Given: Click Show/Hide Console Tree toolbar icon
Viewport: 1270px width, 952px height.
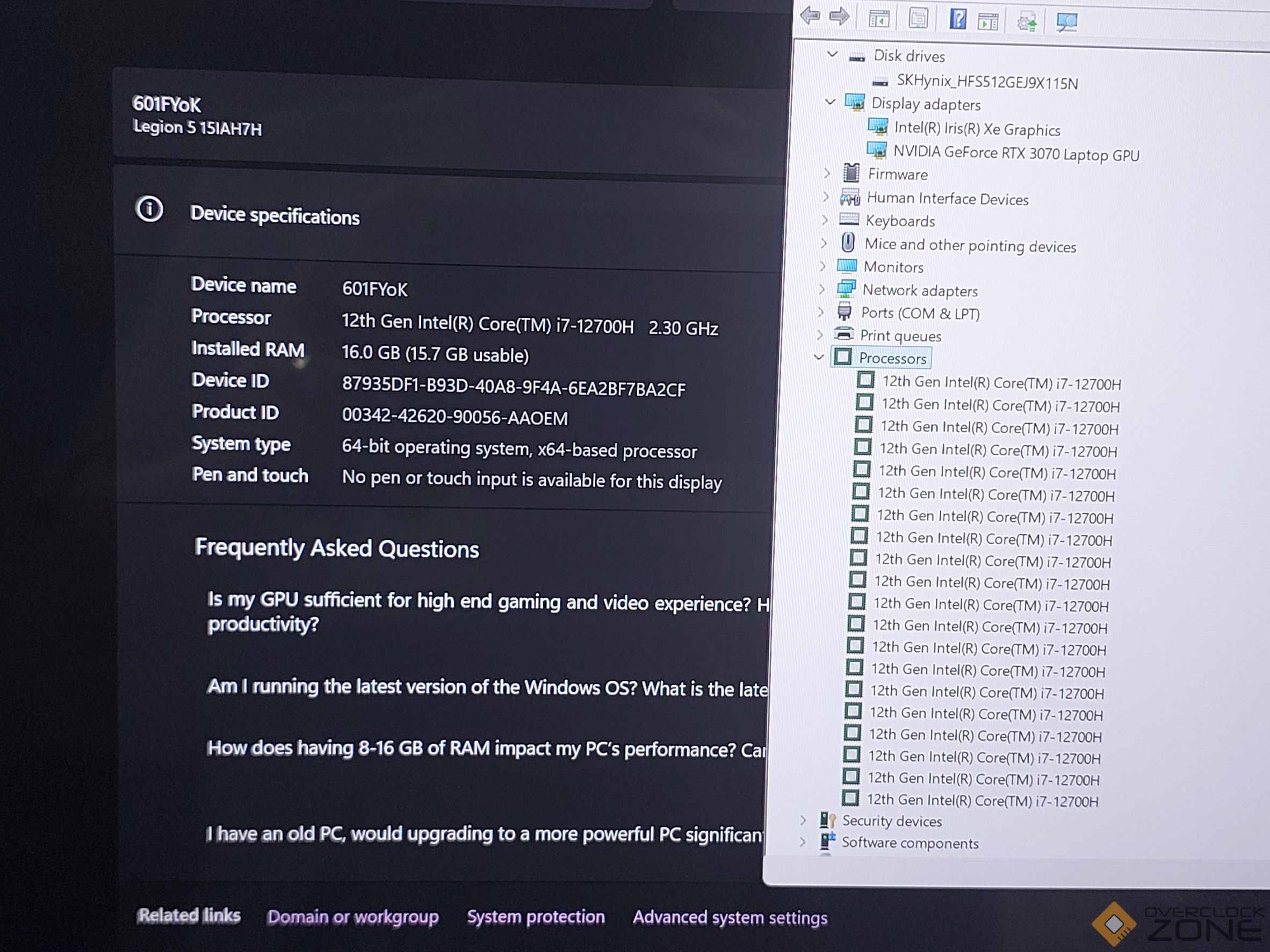Looking at the screenshot, I should (x=879, y=19).
